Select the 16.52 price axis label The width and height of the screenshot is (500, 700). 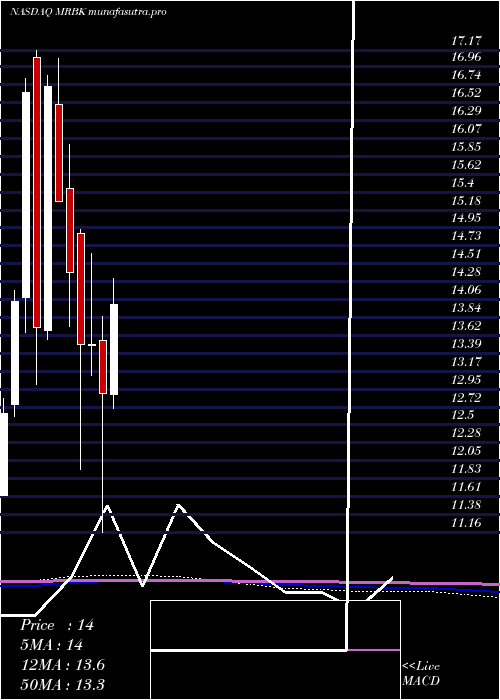click(466, 93)
